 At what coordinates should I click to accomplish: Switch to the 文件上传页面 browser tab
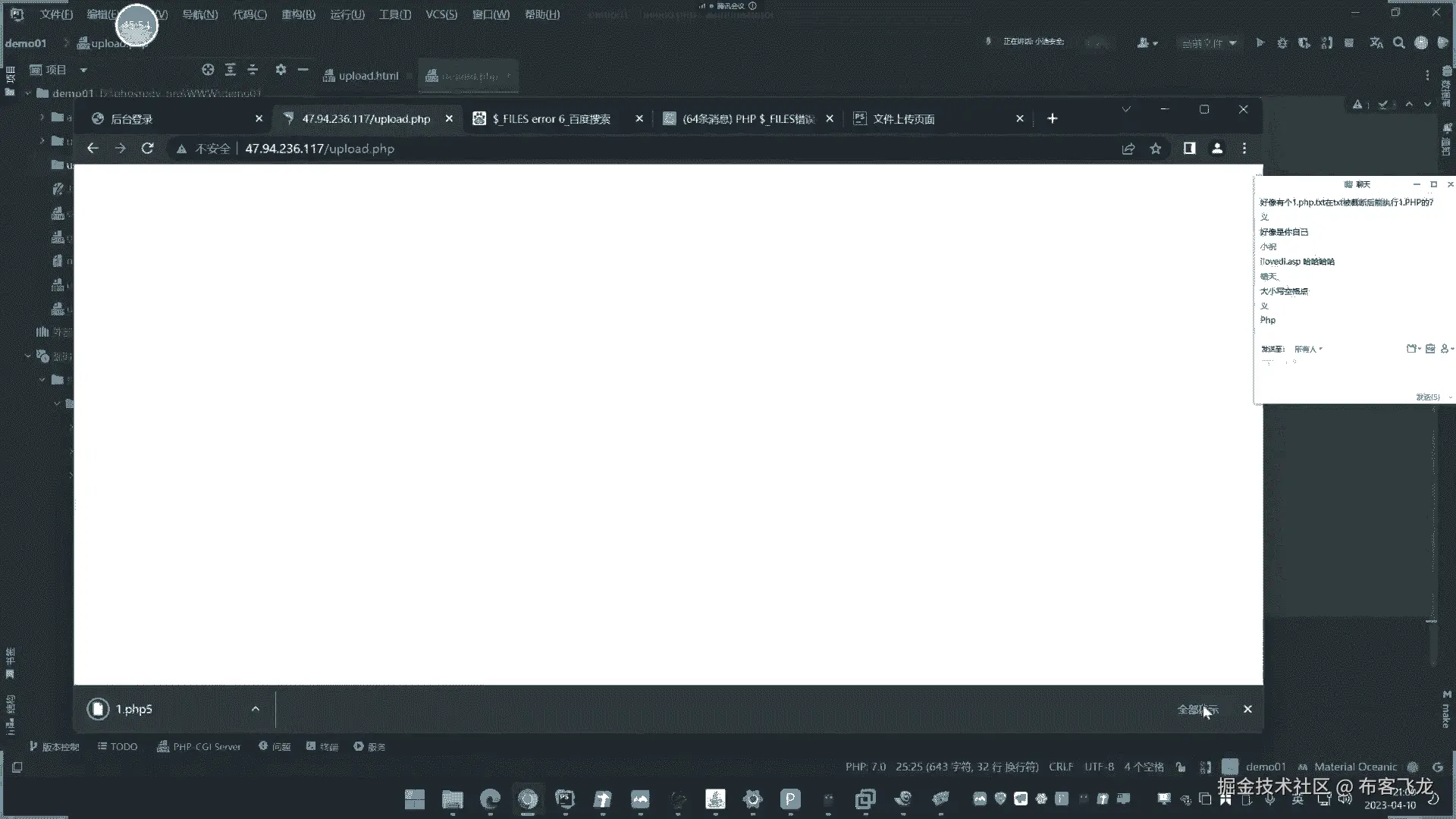coord(903,119)
